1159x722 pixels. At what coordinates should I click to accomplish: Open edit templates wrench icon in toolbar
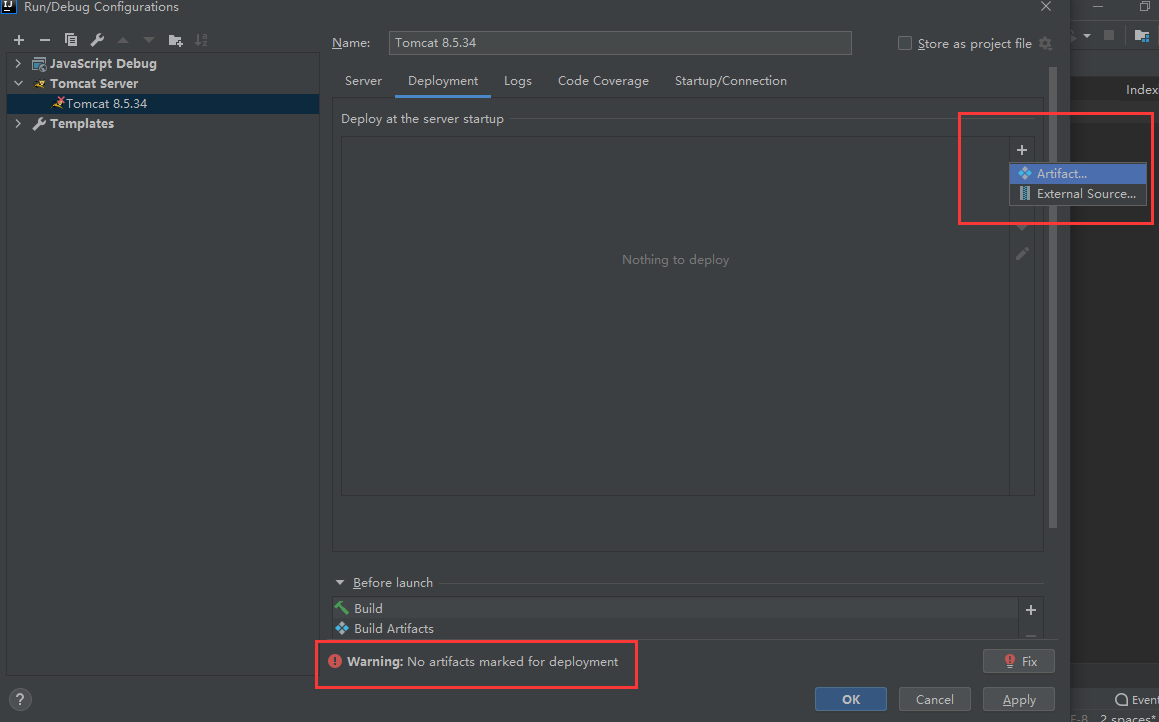(97, 40)
